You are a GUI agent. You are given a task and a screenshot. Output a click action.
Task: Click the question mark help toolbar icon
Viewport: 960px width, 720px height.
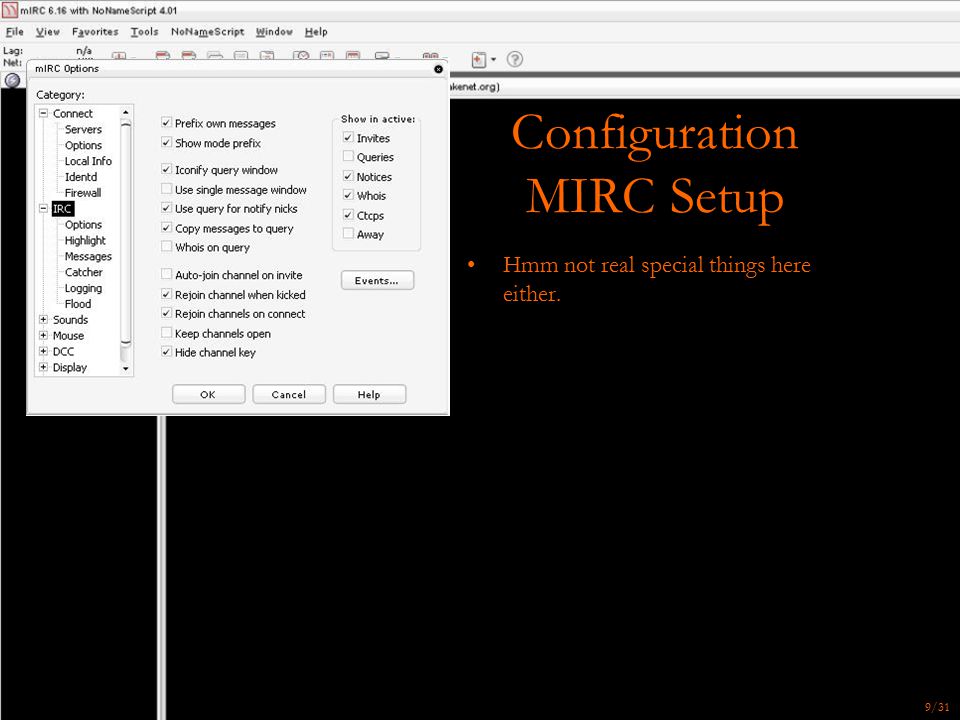pyautogui.click(x=515, y=59)
